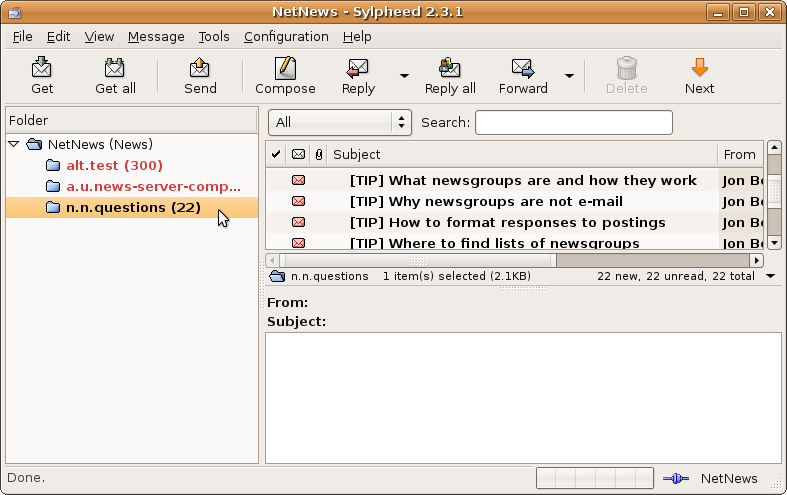Click the unread envelope status column header

point(298,155)
